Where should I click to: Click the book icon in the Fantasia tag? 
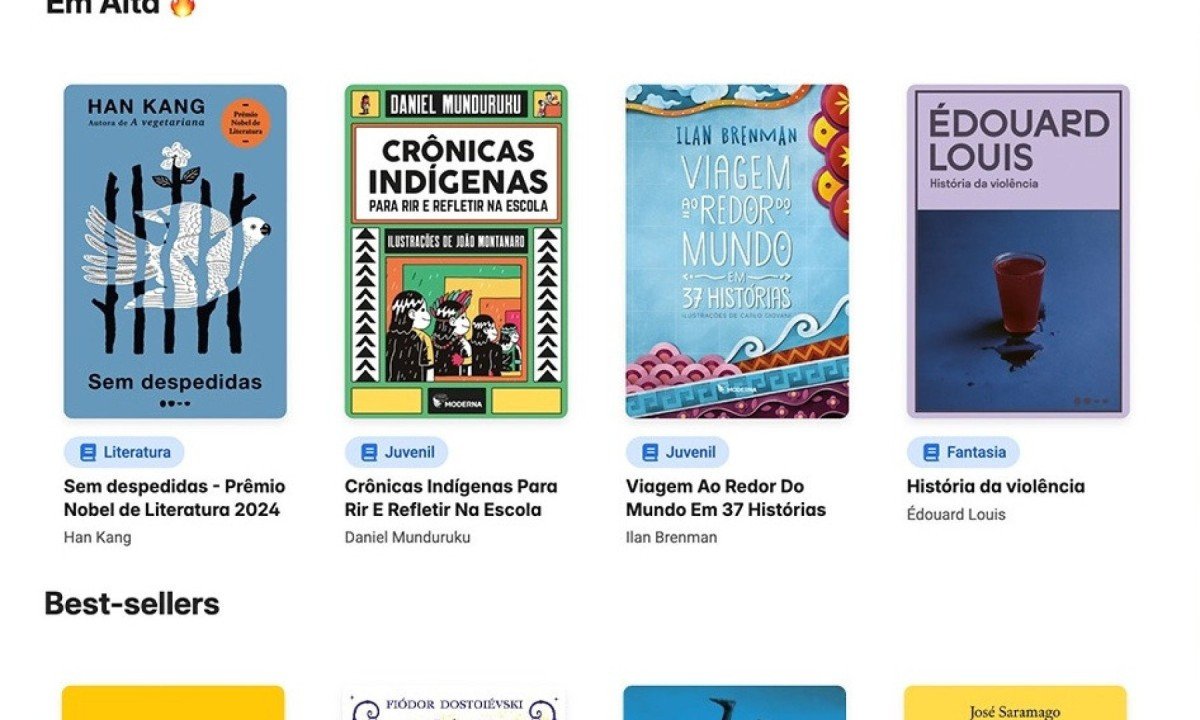931,452
